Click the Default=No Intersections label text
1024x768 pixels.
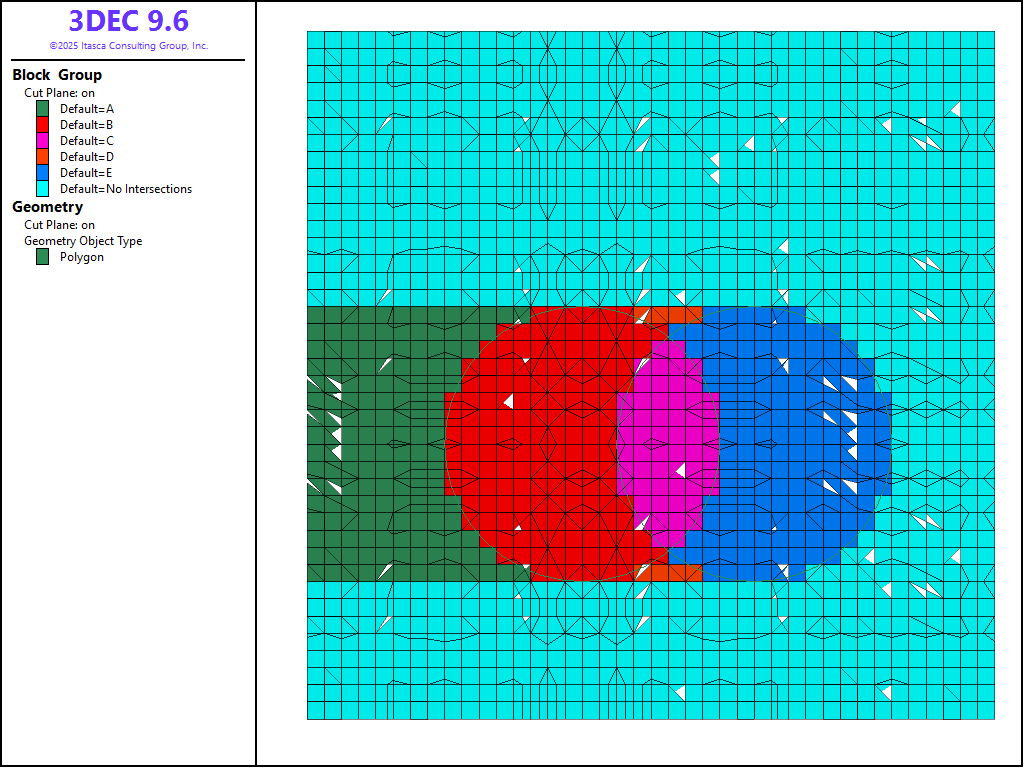126,189
